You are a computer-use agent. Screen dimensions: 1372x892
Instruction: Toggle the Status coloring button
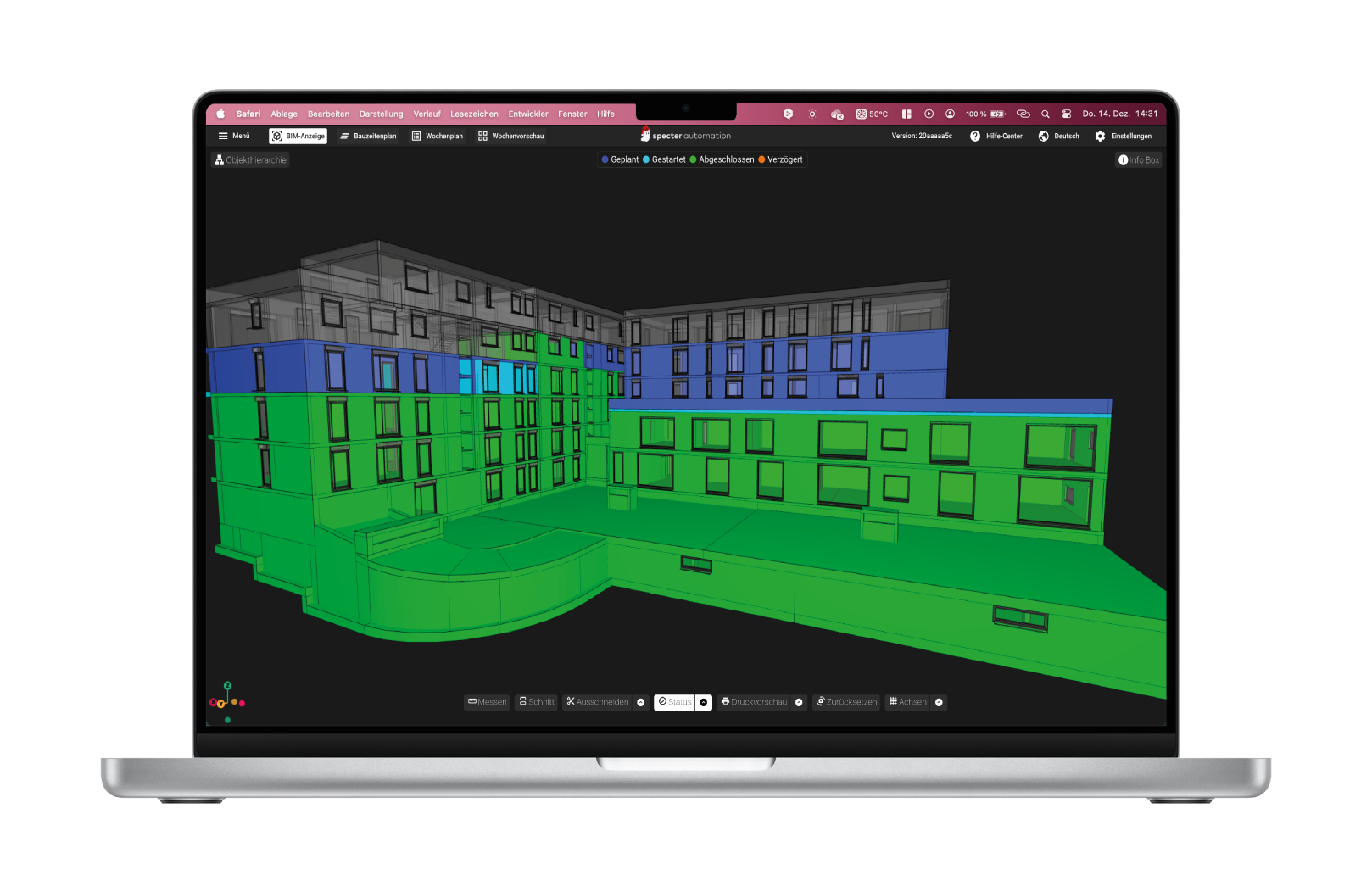675,702
